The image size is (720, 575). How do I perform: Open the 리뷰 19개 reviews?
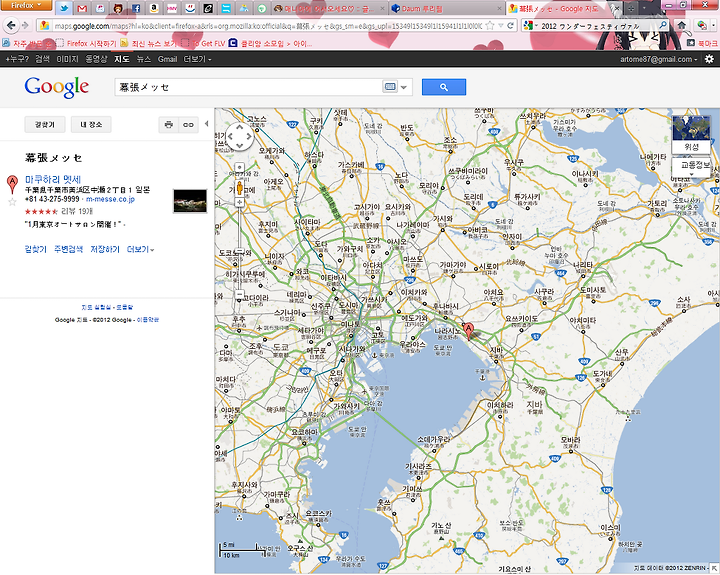[77, 211]
